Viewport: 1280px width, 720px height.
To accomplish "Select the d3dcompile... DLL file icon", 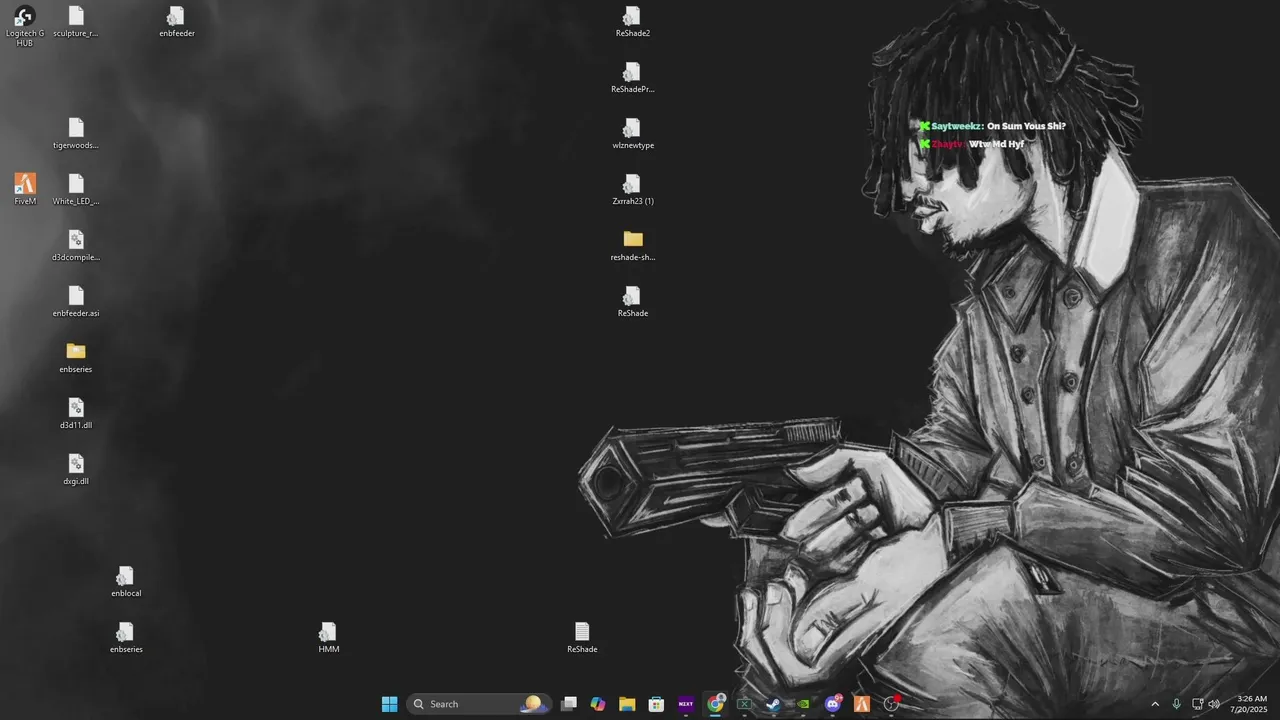I will 76,246.
